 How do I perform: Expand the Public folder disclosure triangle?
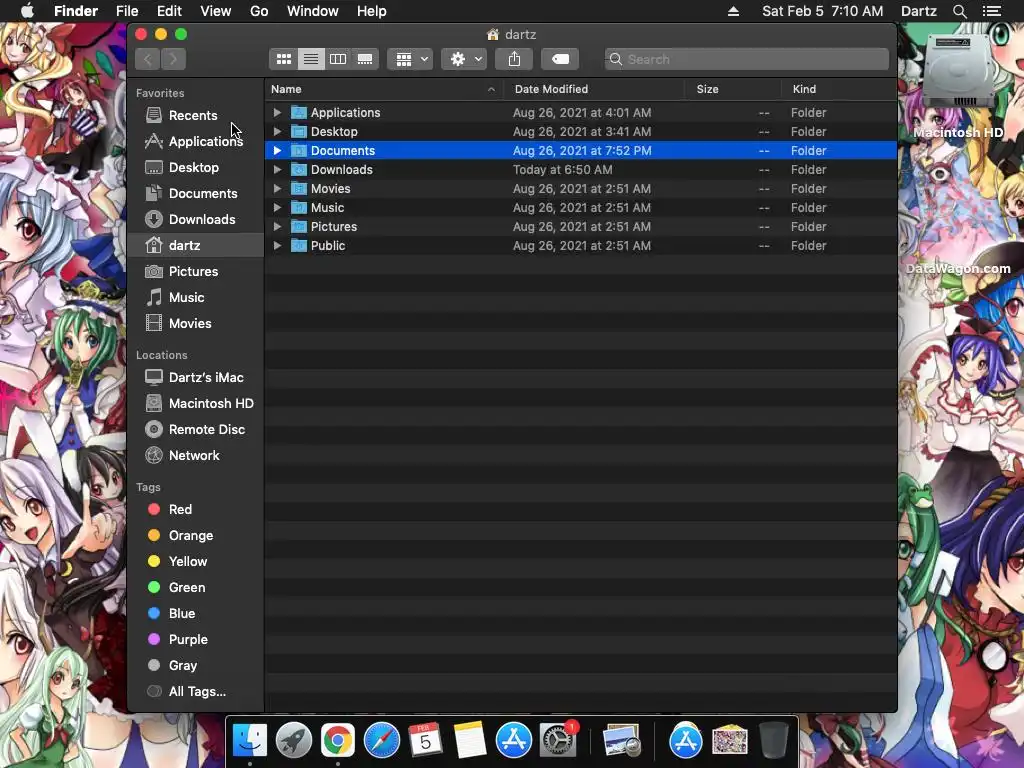tap(277, 246)
